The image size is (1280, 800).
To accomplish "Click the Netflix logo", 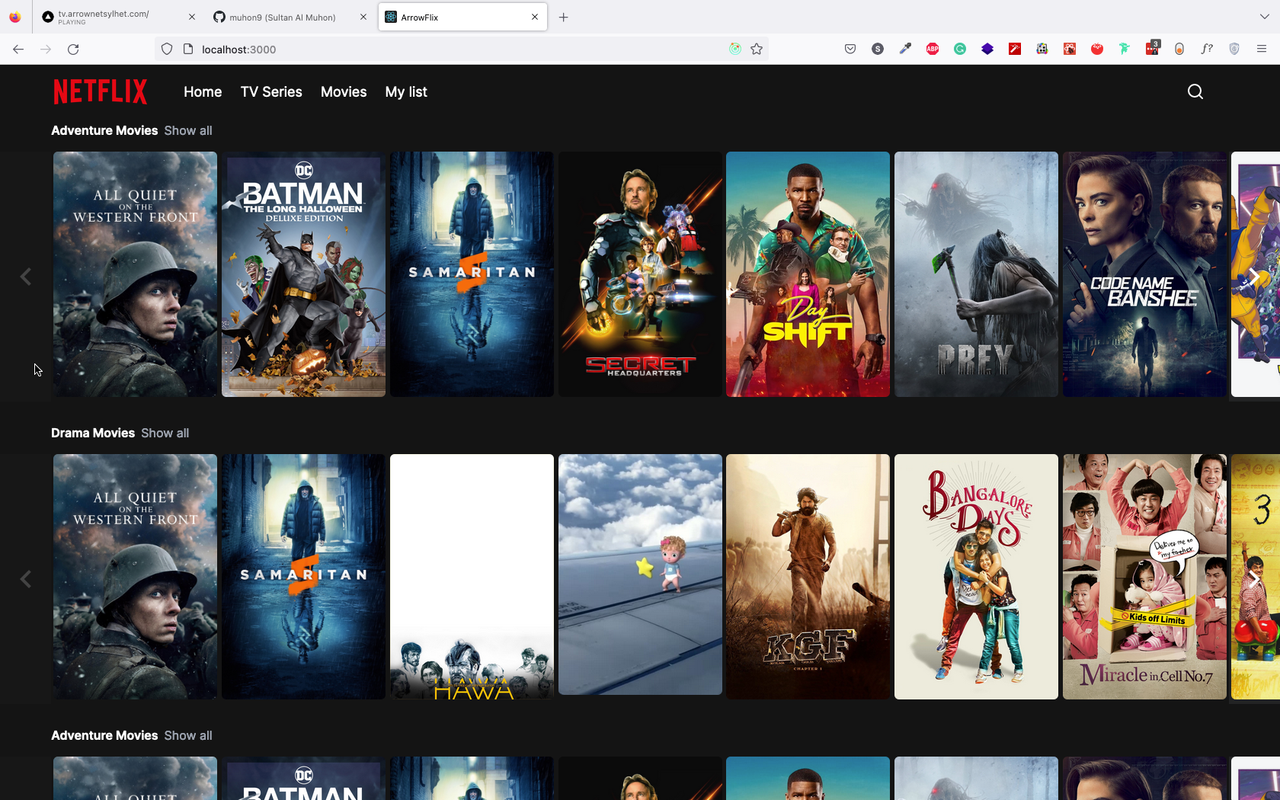I will tap(100, 92).
